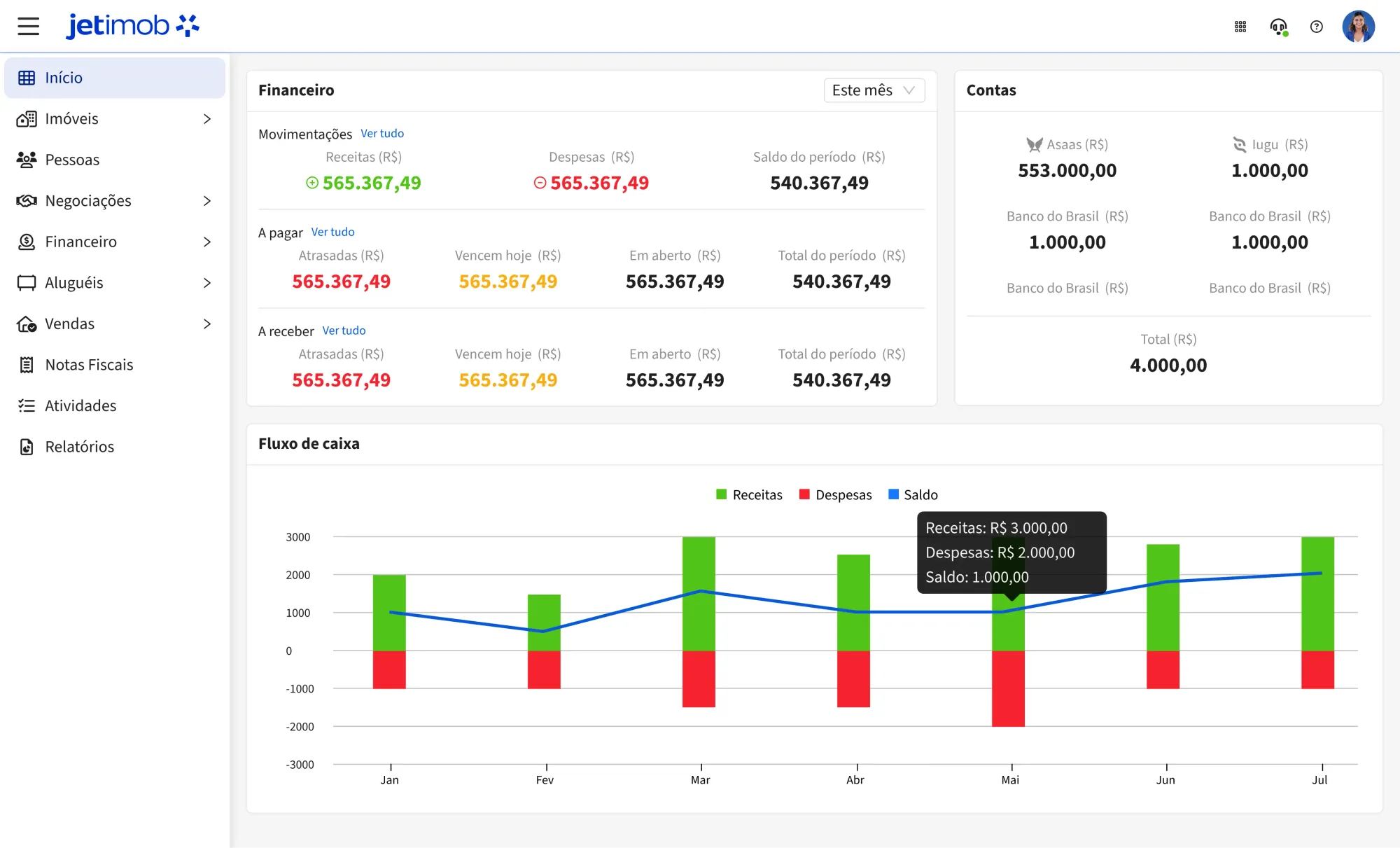Click the Notas Fiscais receipt icon

[27, 365]
